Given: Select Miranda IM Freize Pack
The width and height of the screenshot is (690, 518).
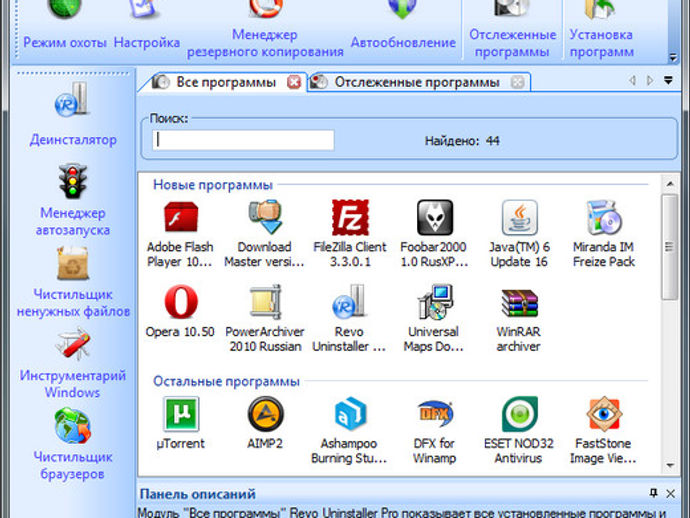Looking at the screenshot, I should (x=604, y=234).
